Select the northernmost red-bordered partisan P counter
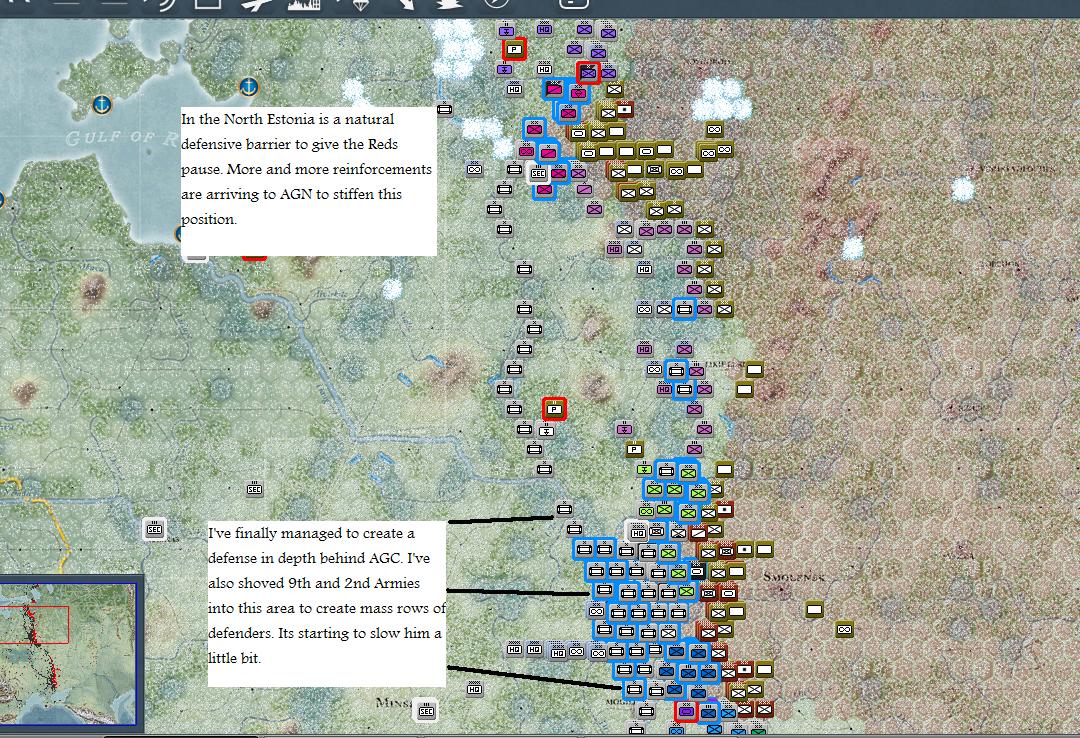 point(514,49)
